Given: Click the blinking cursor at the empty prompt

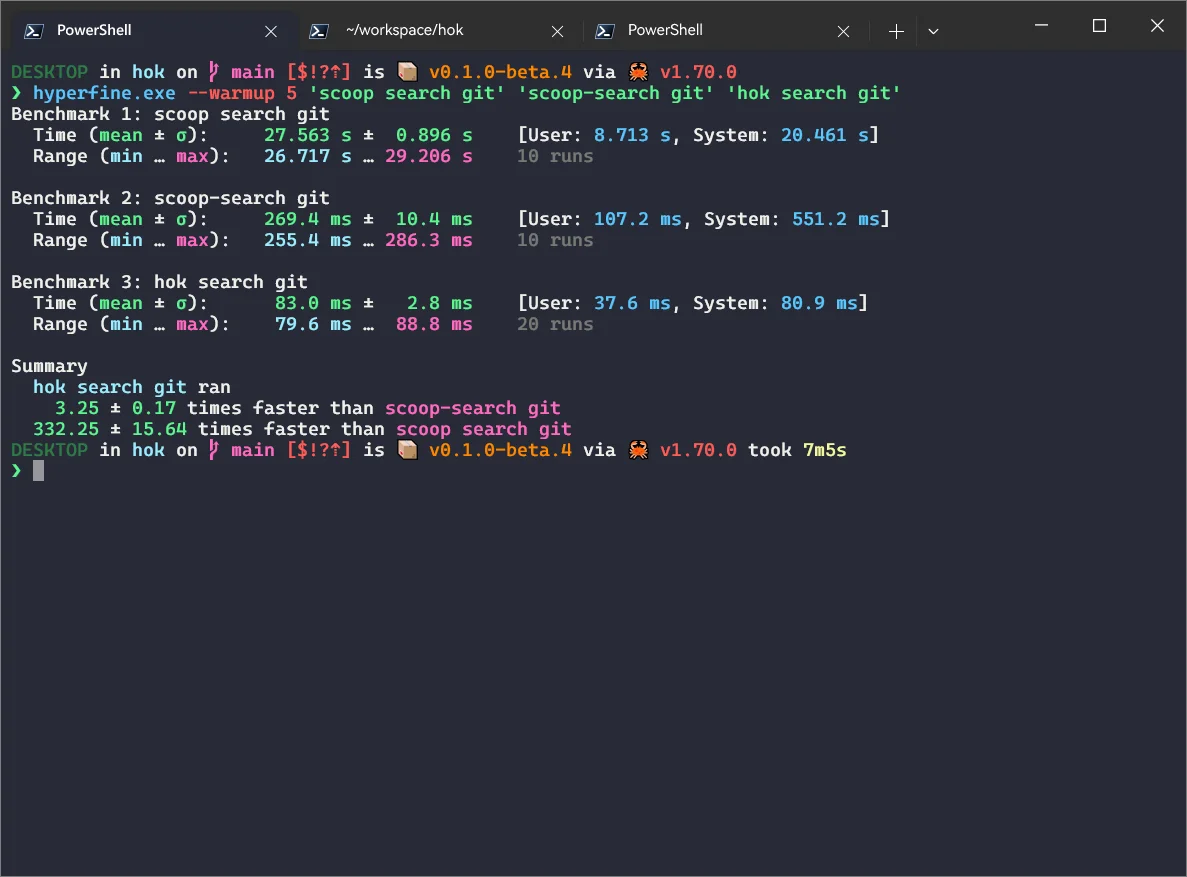Looking at the screenshot, I should coord(38,471).
